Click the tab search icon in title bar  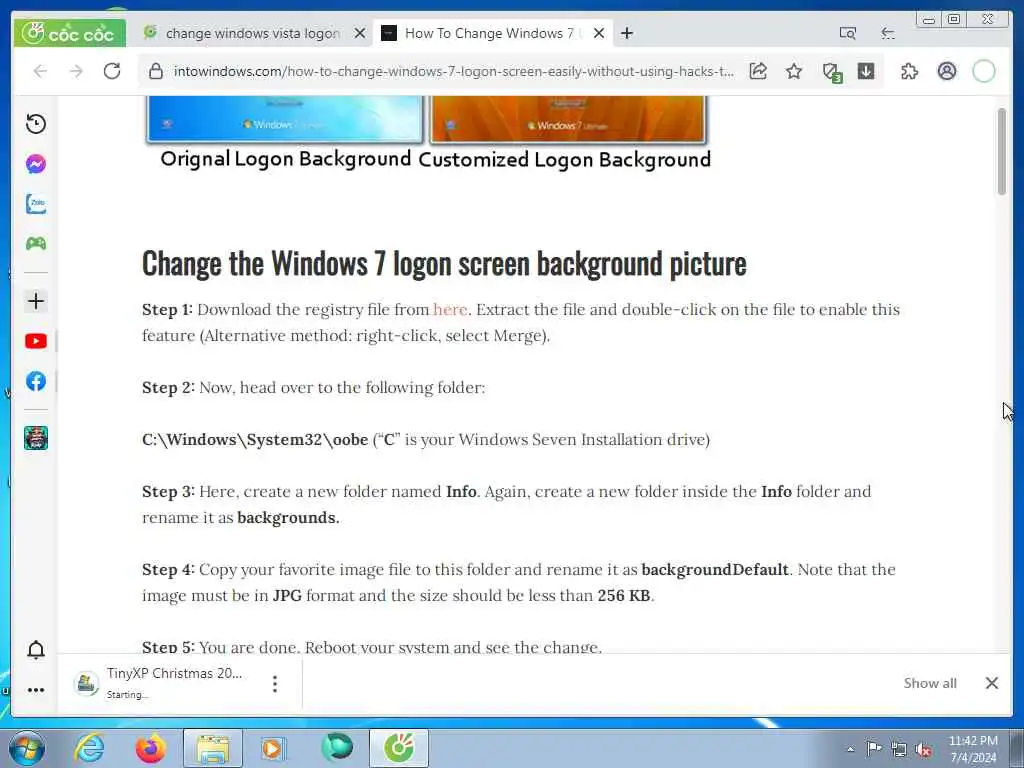[848, 33]
